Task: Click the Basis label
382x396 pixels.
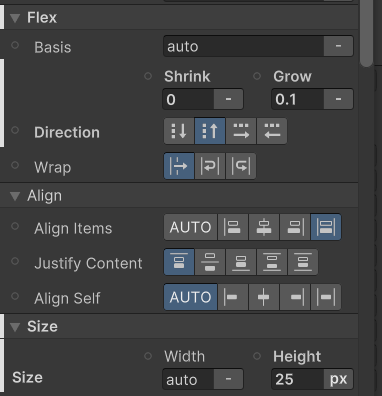Action: pyautogui.click(x=53, y=47)
